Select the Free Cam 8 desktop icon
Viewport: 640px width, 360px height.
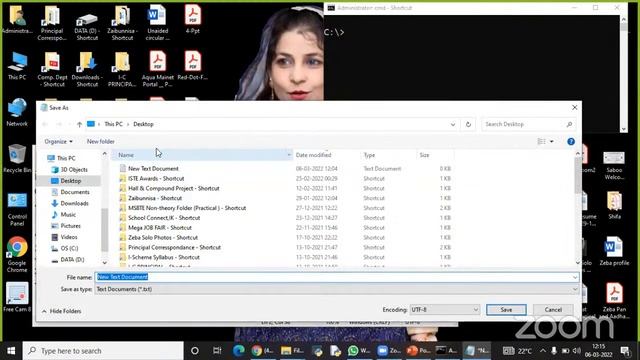point(17,297)
